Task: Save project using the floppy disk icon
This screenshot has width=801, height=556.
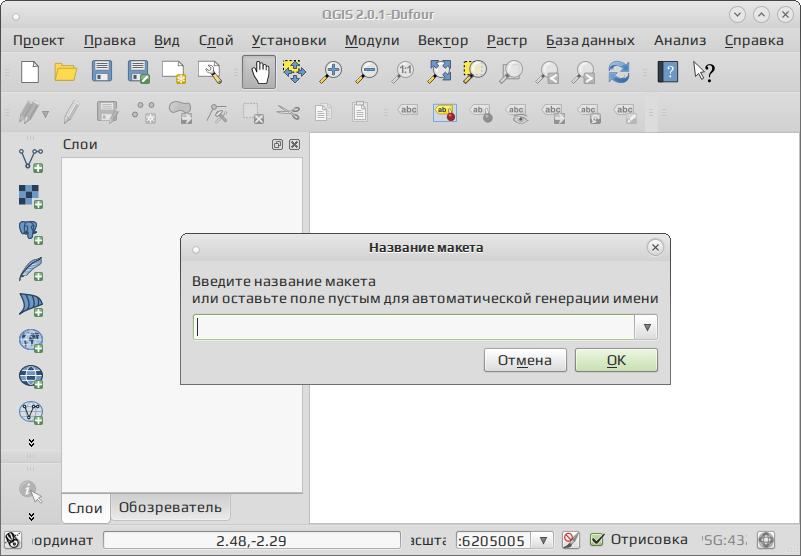Action: [102, 72]
